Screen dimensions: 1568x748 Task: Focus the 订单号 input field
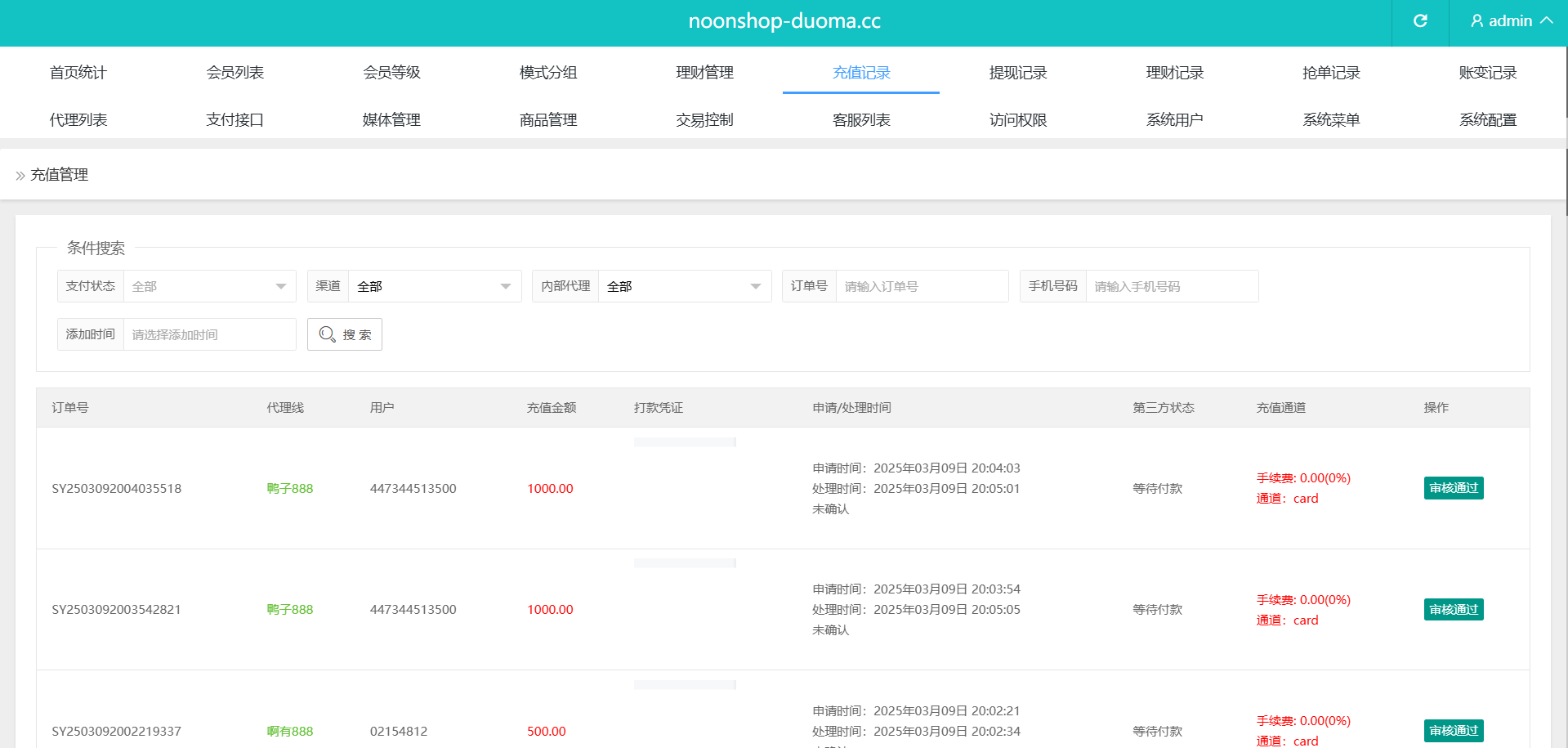[x=921, y=286]
